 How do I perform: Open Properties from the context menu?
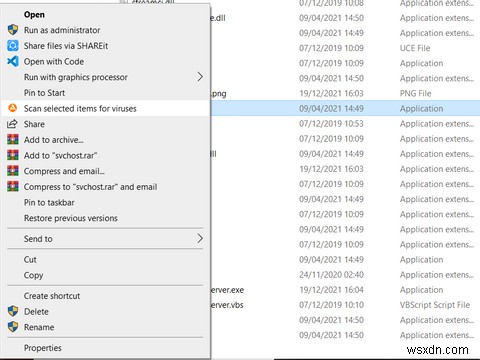(x=43, y=348)
